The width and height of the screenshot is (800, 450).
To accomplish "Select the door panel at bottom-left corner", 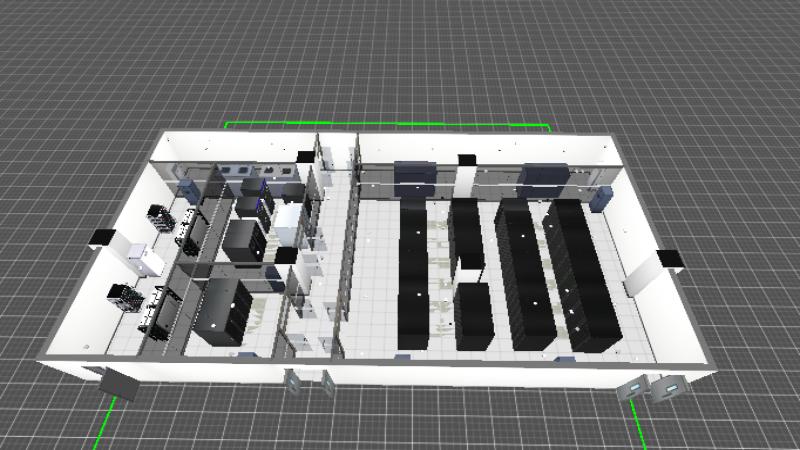I will (x=117, y=382).
